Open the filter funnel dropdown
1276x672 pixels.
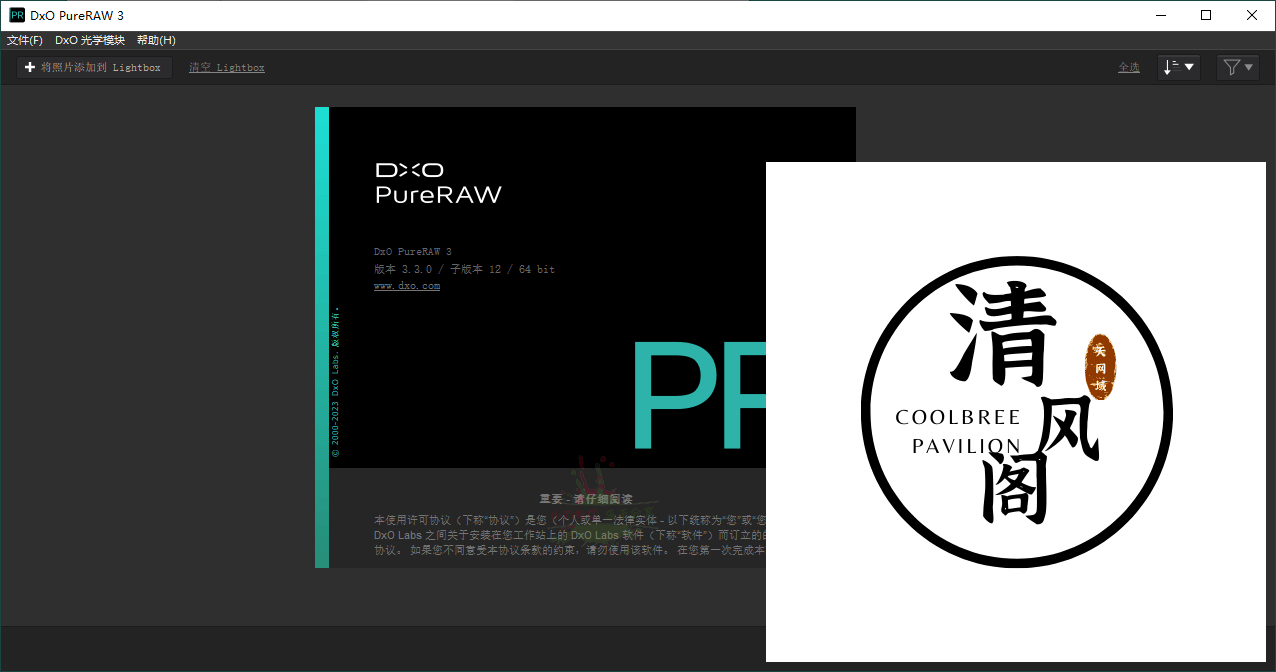[1238, 67]
